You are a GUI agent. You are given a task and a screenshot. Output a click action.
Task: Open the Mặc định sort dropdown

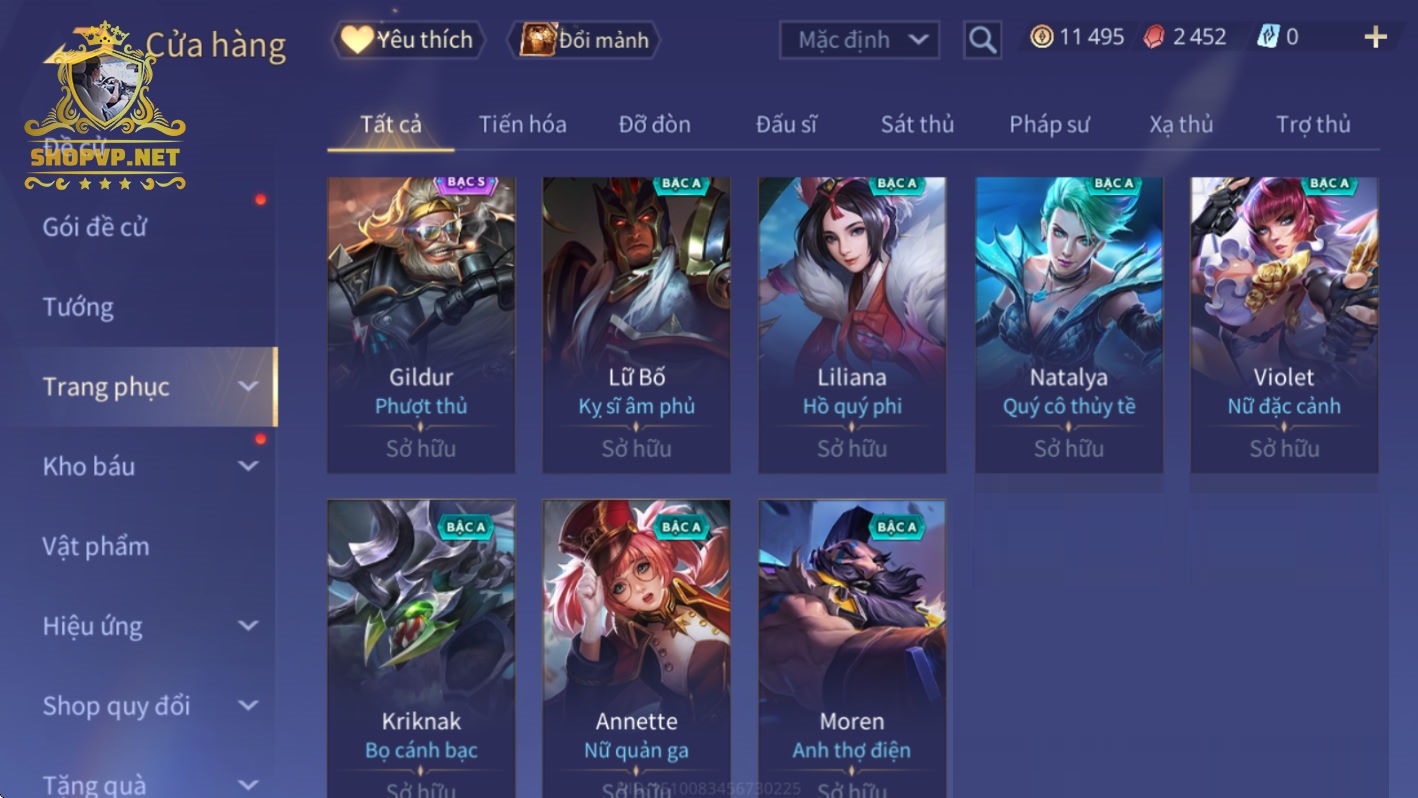(x=859, y=40)
